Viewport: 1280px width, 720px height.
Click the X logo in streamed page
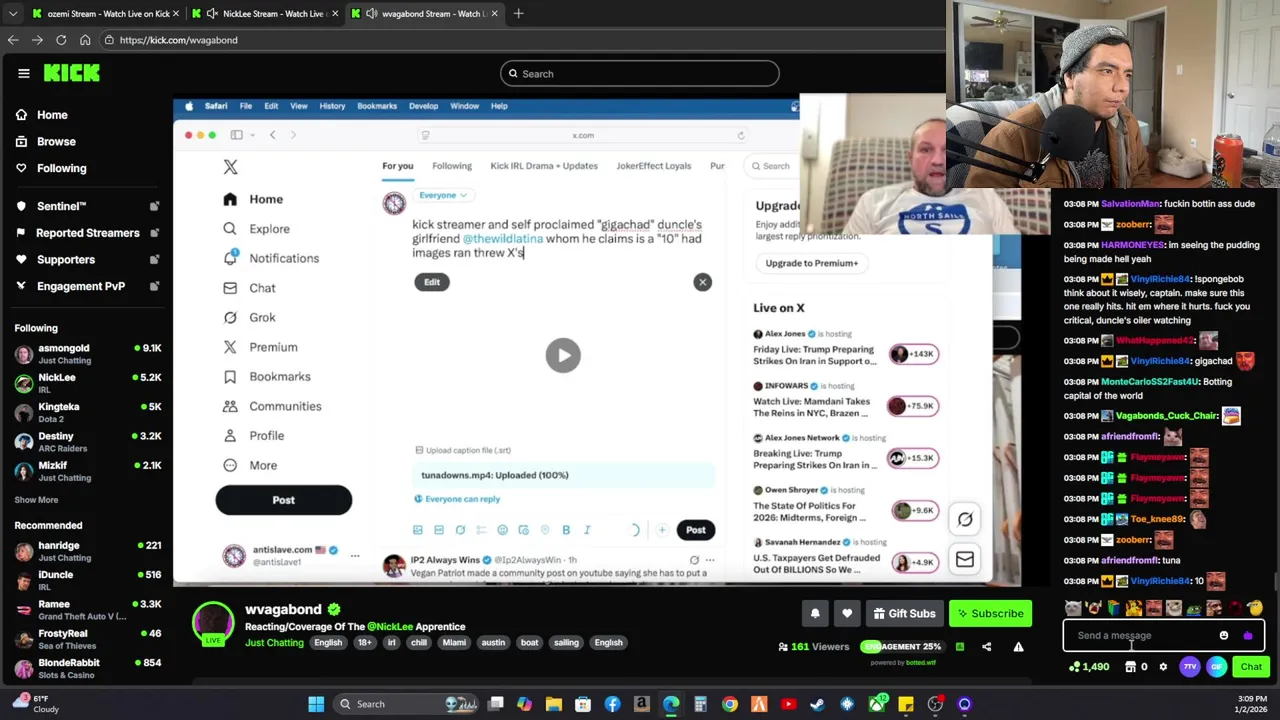(230, 167)
